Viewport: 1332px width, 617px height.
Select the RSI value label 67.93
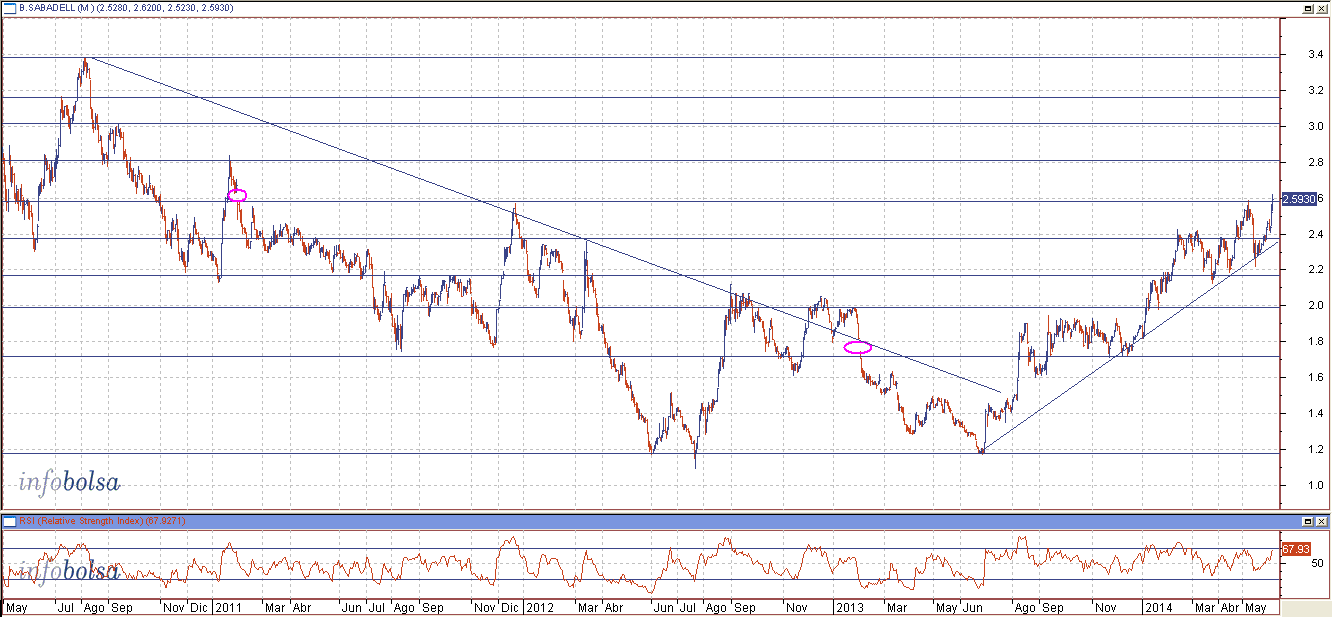(1296, 549)
